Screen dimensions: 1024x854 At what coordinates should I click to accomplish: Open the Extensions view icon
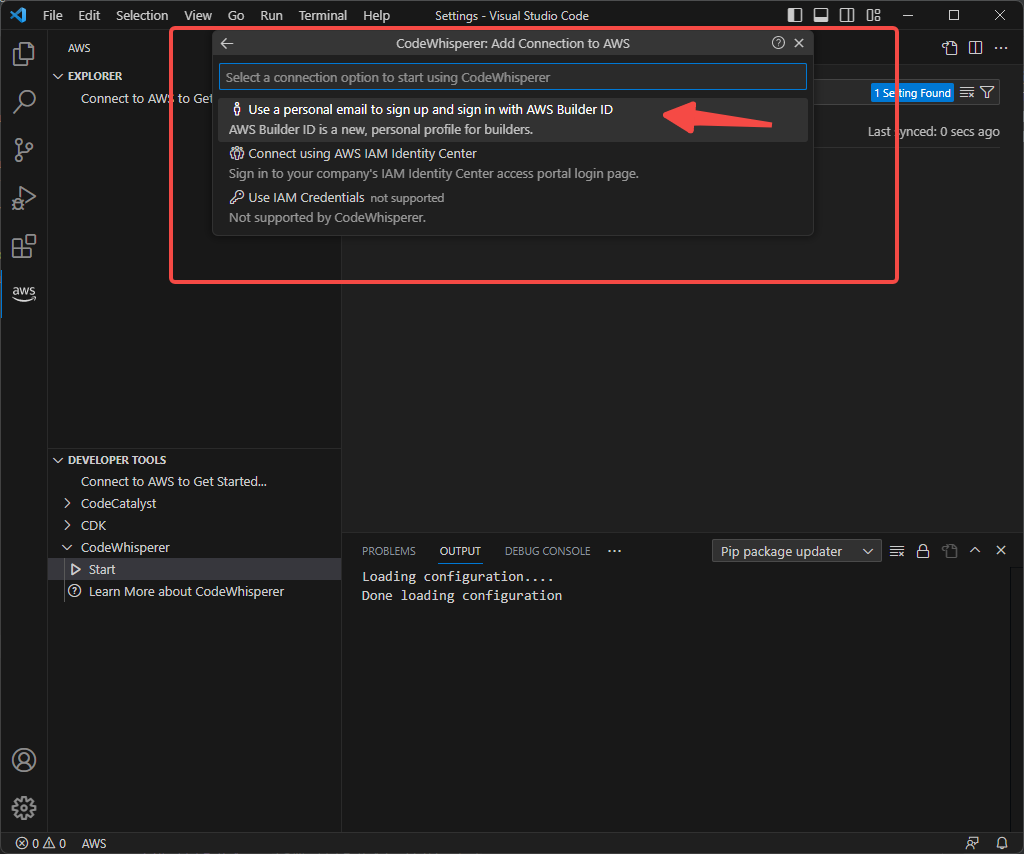[24, 246]
